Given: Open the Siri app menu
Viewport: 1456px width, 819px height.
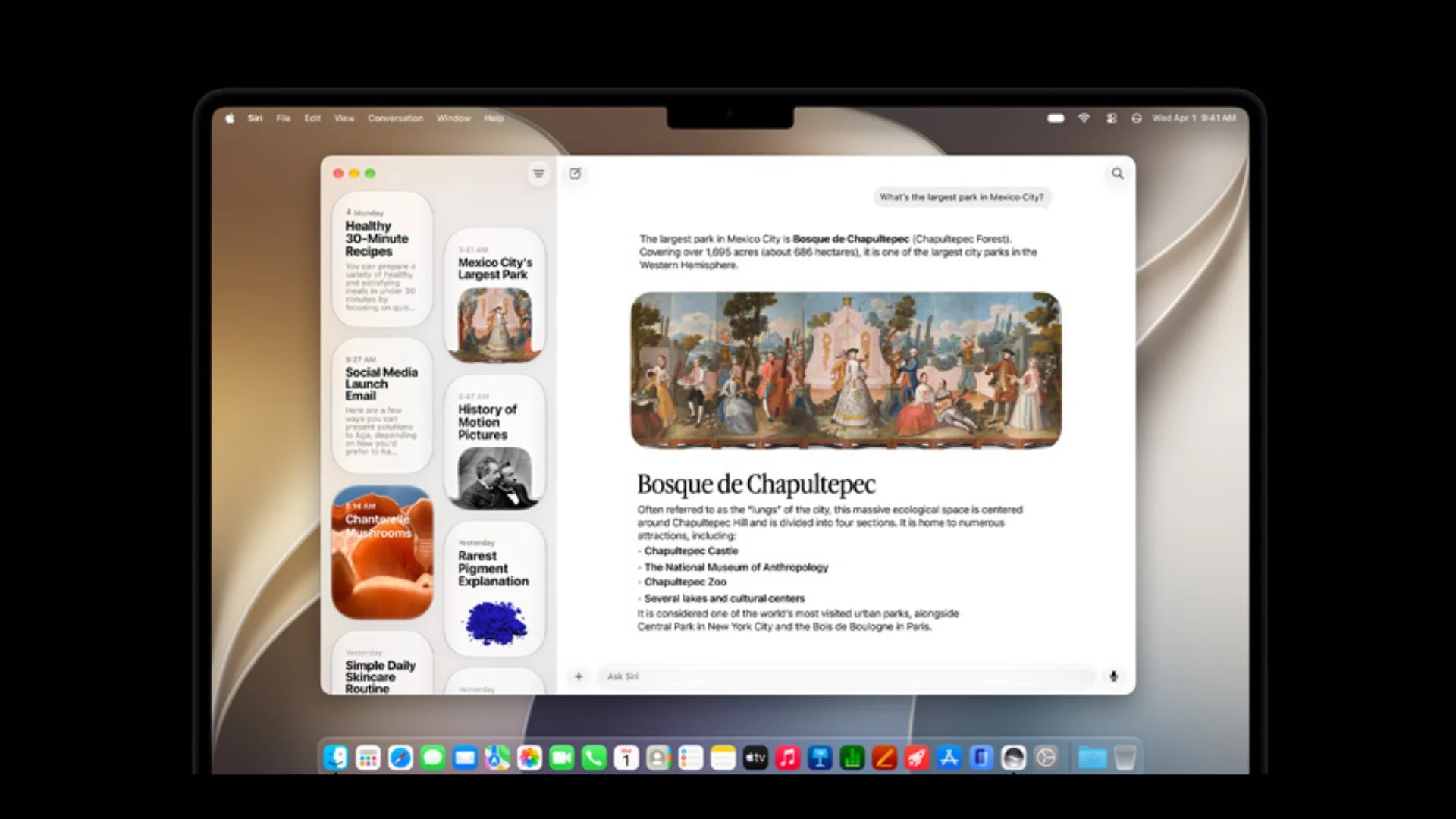Looking at the screenshot, I should [x=255, y=118].
